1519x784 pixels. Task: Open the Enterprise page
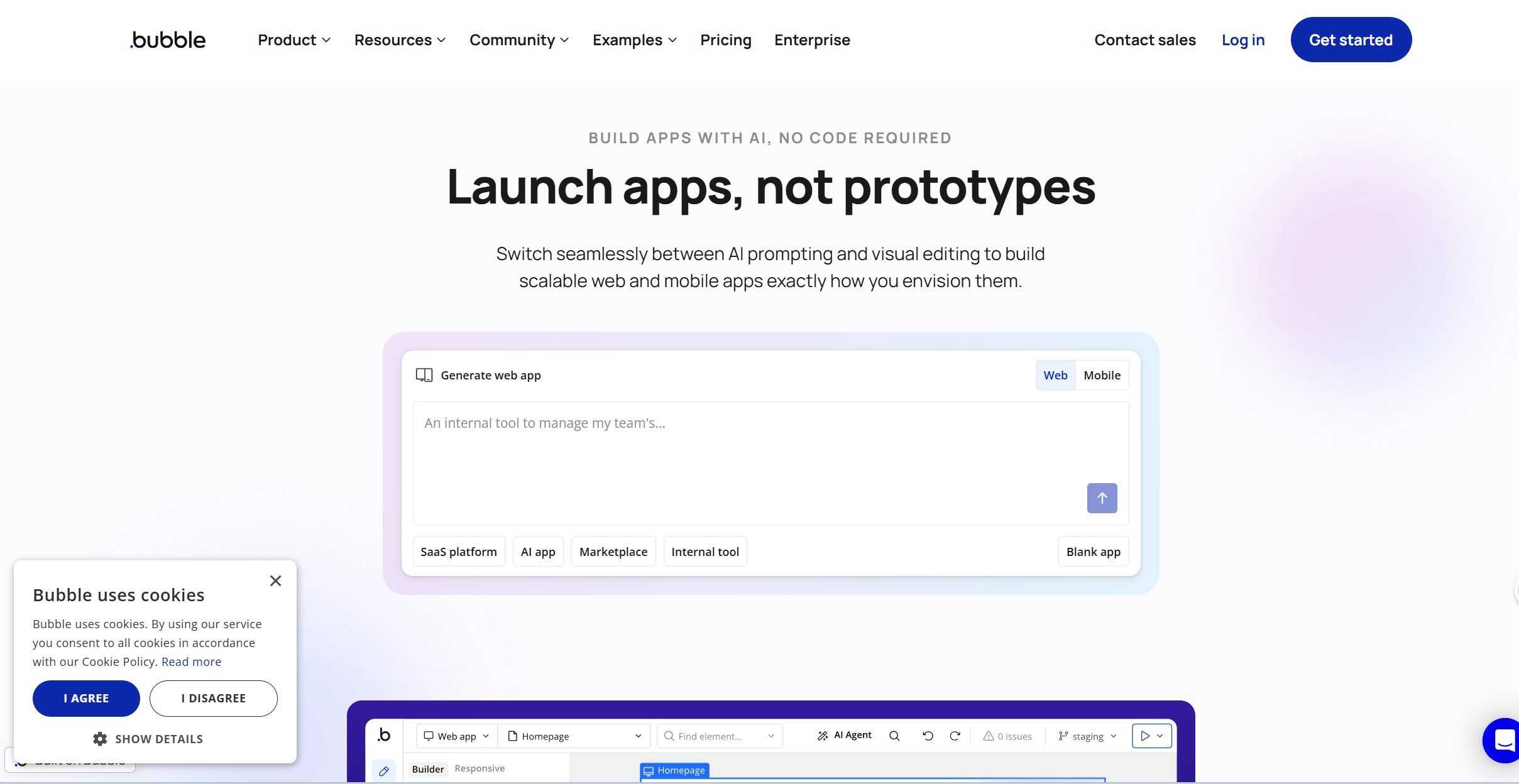(812, 40)
